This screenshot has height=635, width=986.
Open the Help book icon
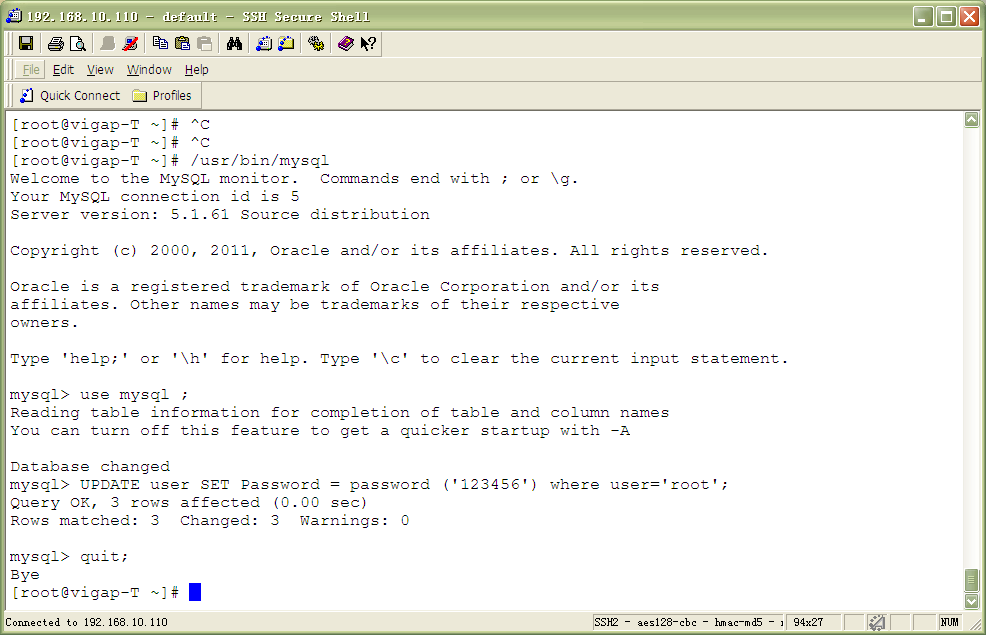[x=346, y=43]
